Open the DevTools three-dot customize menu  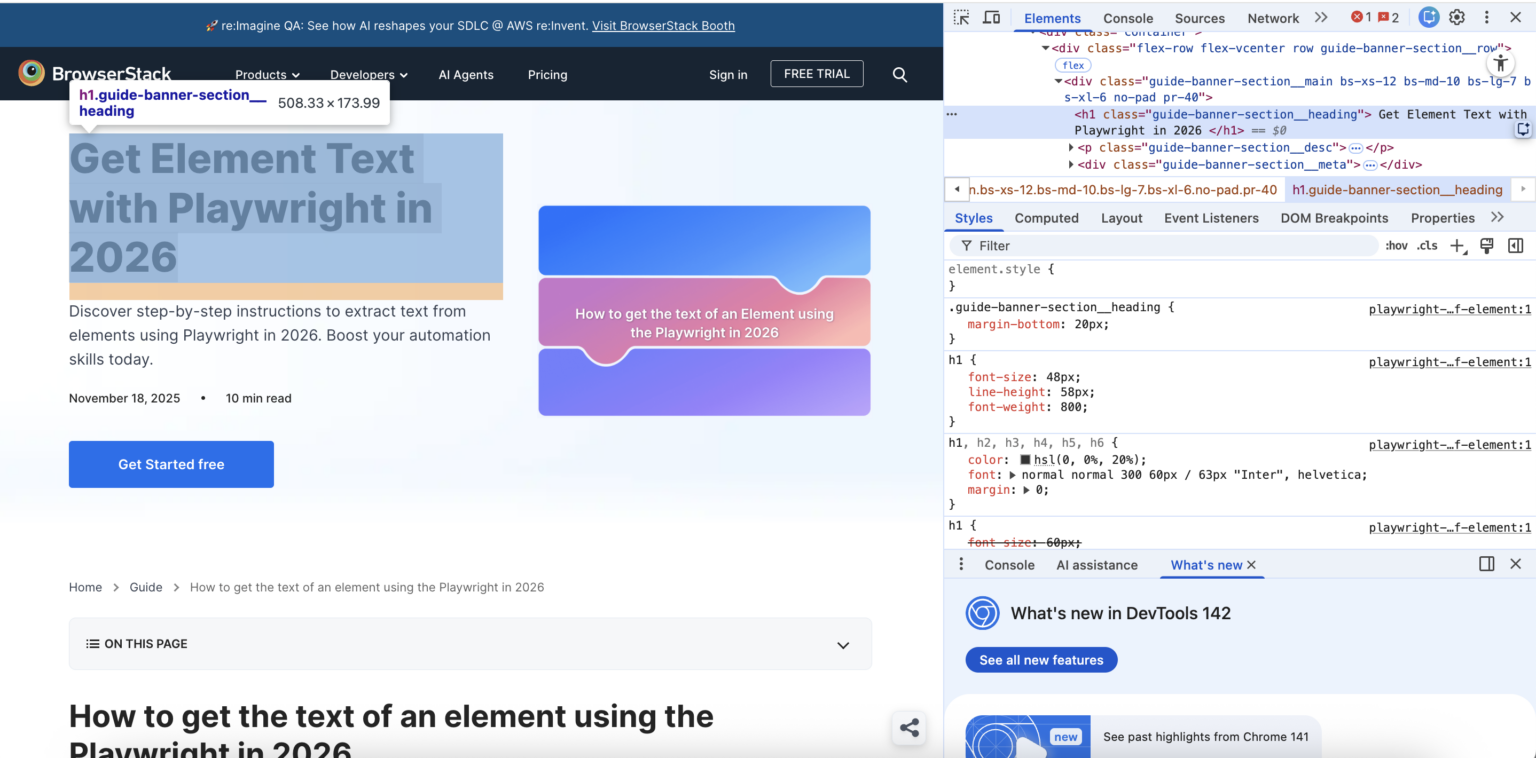[1487, 17]
